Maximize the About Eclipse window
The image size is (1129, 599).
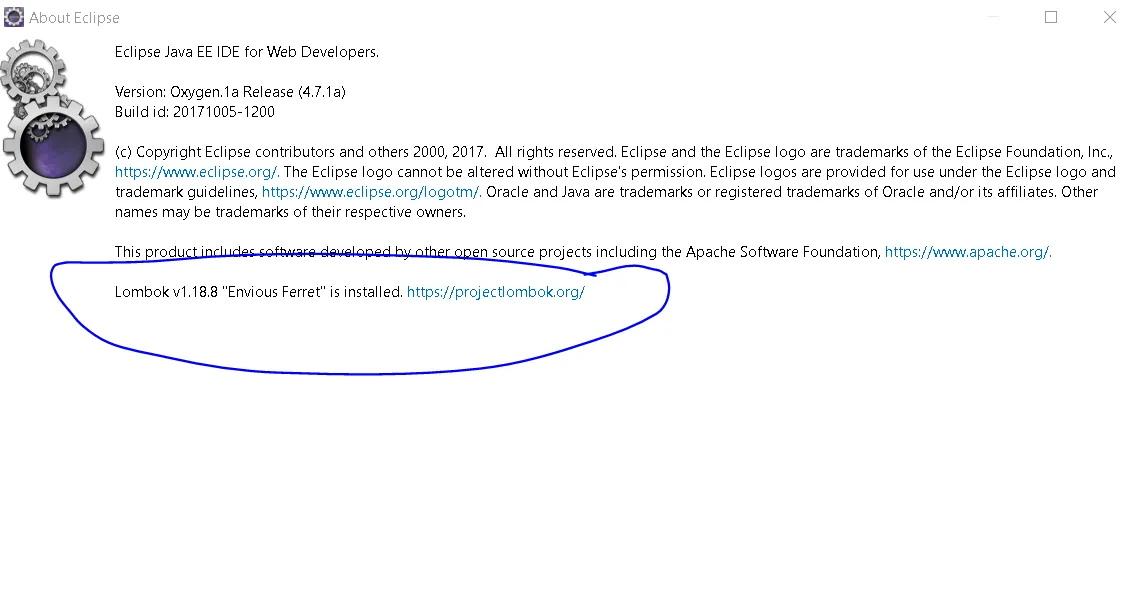1051,17
